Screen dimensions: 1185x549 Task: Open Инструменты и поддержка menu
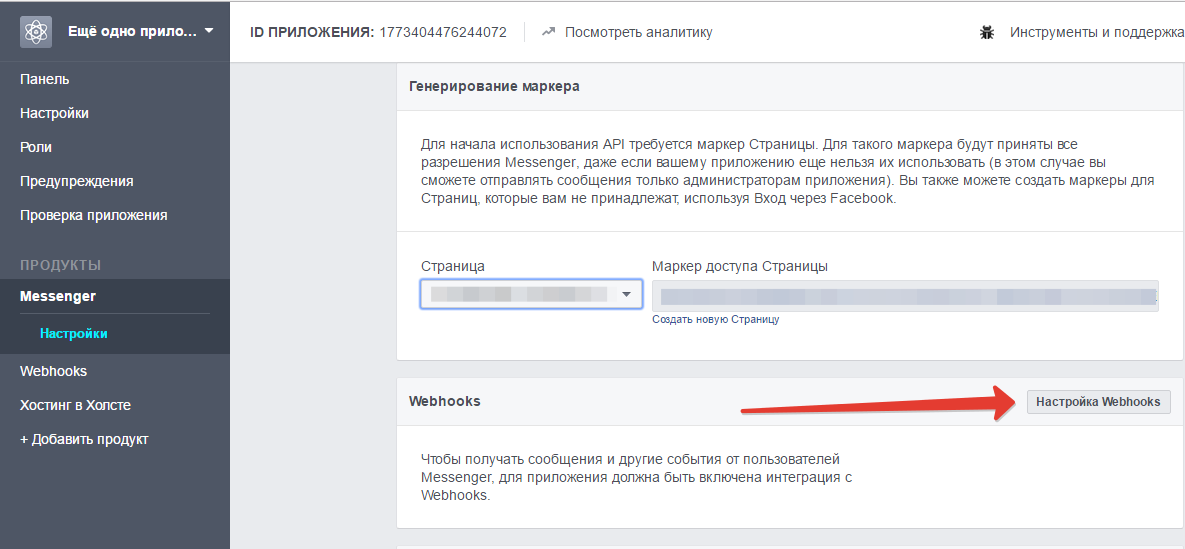tap(1097, 33)
